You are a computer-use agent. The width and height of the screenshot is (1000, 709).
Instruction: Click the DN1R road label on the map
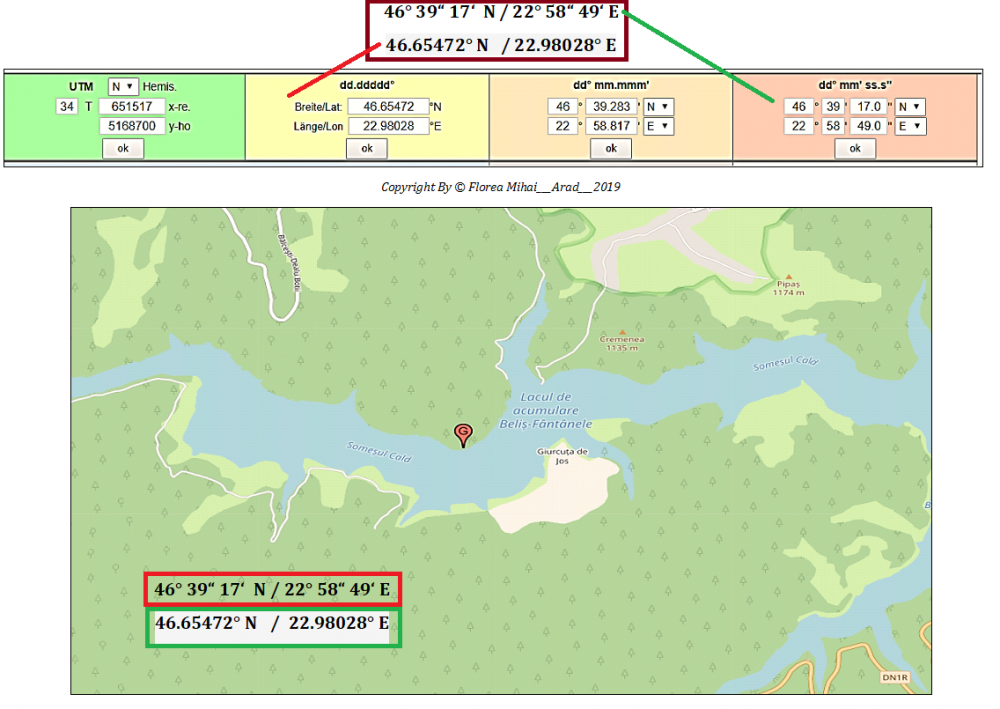[894, 676]
